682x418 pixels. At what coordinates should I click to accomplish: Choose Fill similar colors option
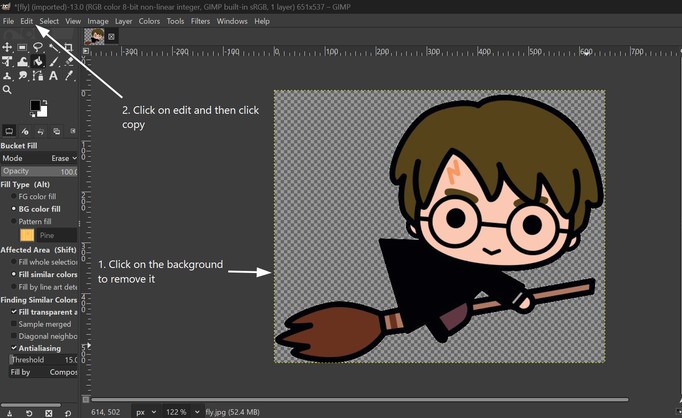[44, 274]
